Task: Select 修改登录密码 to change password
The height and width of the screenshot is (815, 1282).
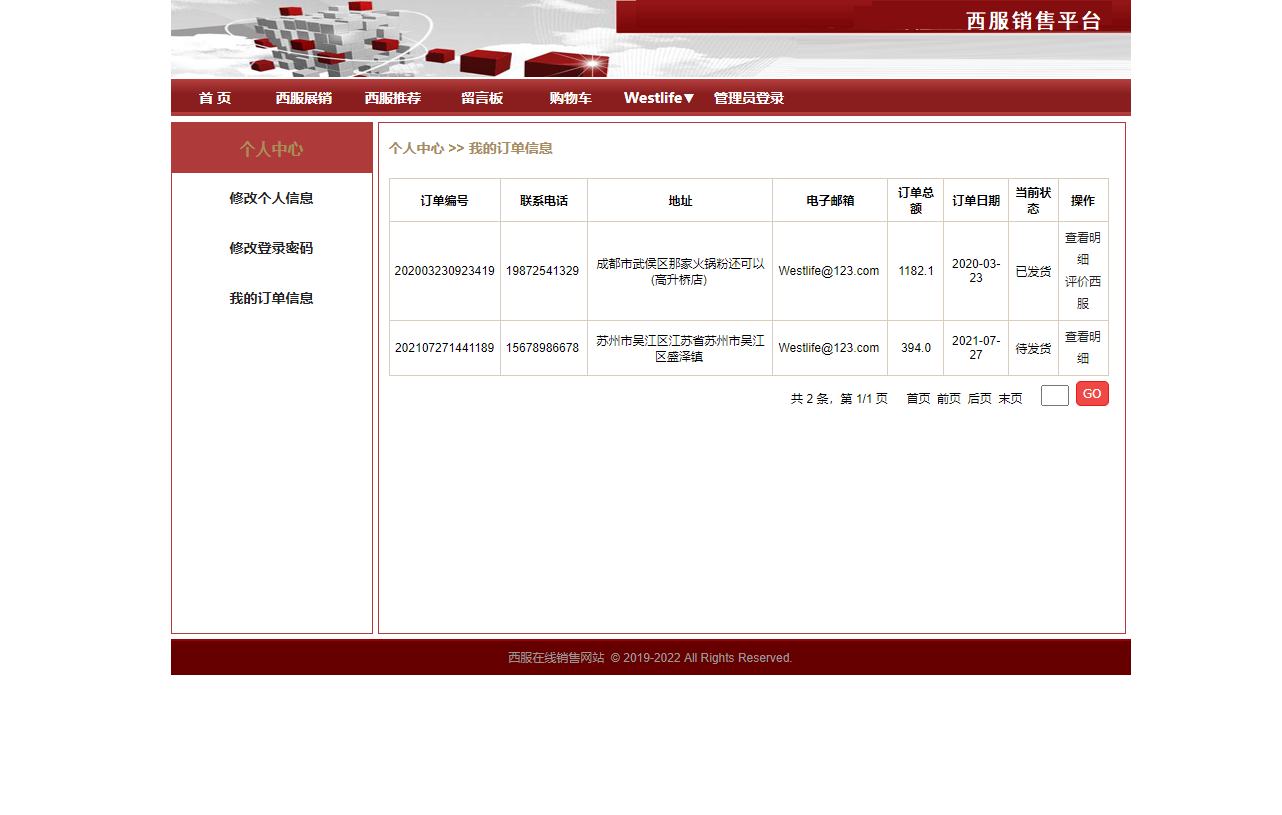Action: tap(271, 247)
